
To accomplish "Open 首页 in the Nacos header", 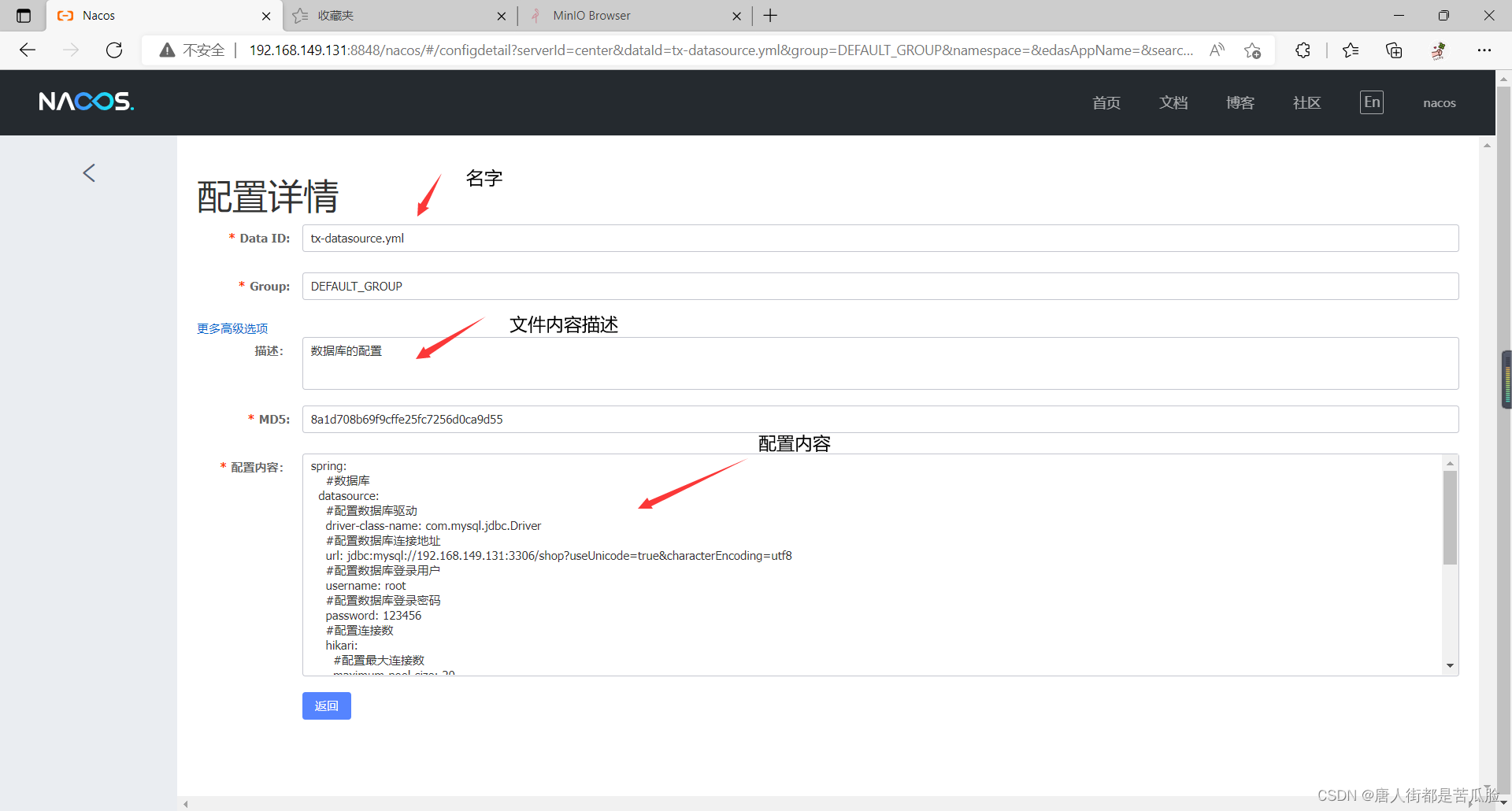I will (1106, 103).
